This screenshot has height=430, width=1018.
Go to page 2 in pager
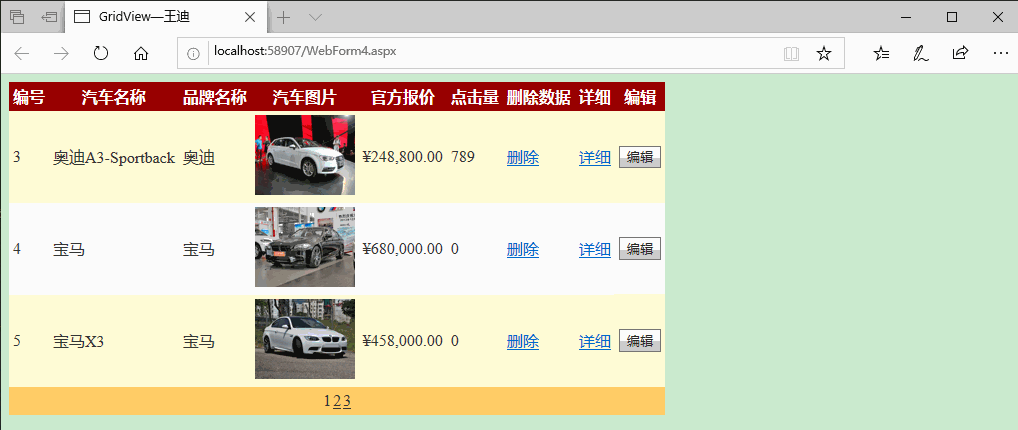point(337,401)
